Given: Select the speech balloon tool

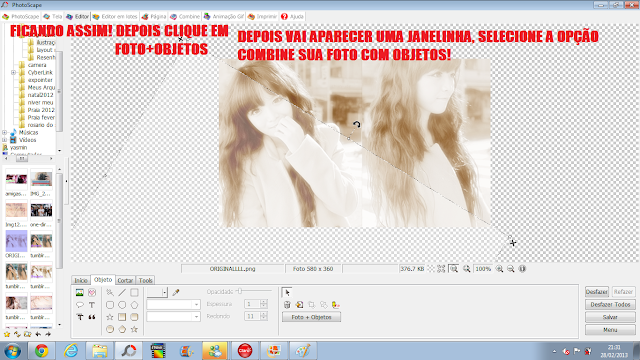Looking at the screenshot, I should coord(80,305).
